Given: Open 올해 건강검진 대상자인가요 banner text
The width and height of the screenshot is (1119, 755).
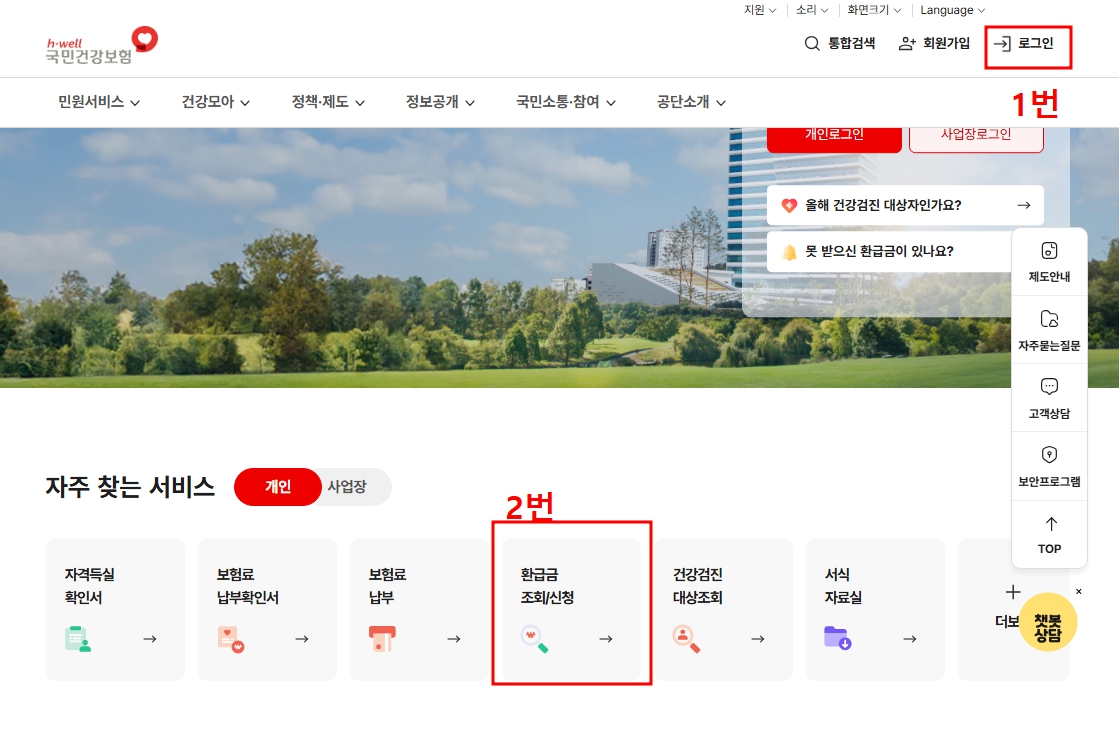Looking at the screenshot, I should click(x=883, y=206).
